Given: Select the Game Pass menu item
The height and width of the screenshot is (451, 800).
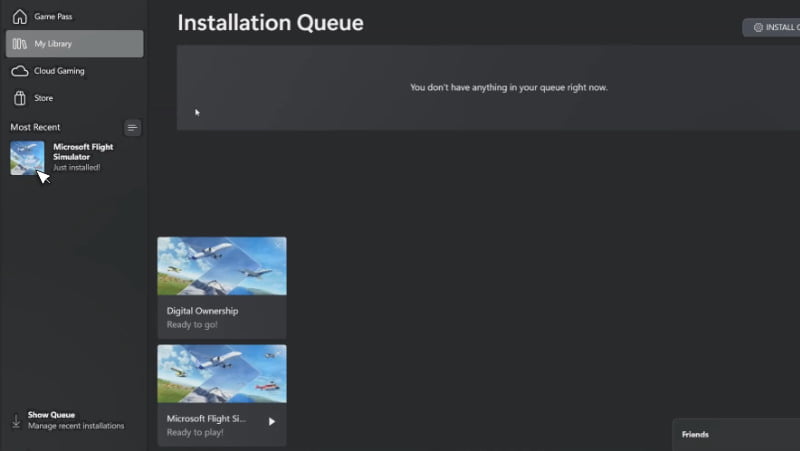Looking at the screenshot, I should pyautogui.click(x=74, y=16).
